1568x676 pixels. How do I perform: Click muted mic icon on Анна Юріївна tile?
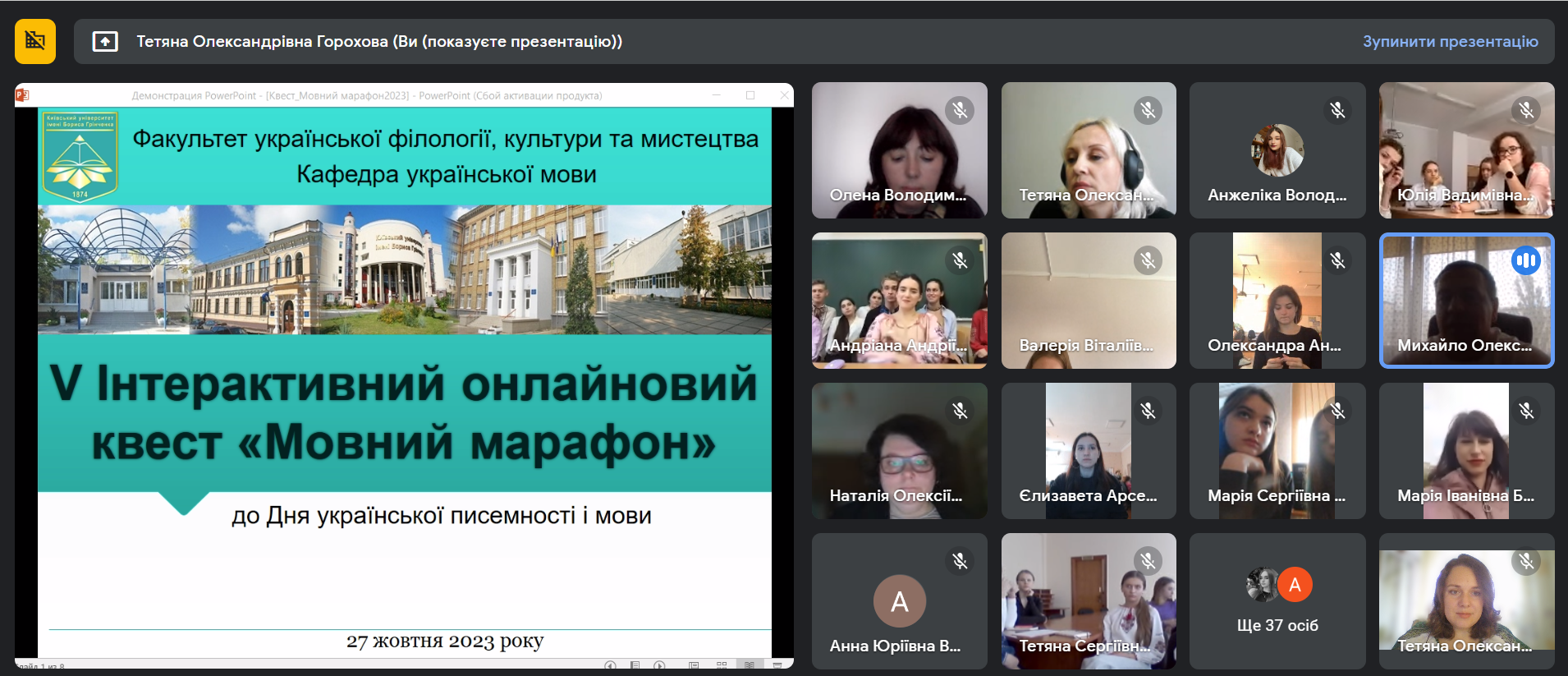pos(959,561)
